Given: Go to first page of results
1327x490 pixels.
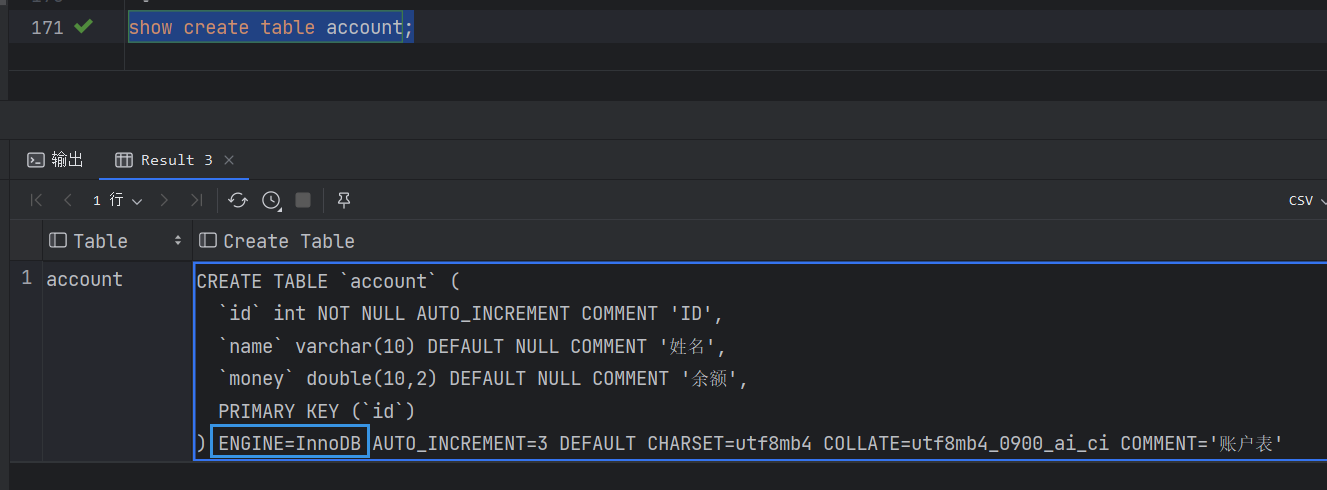Looking at the screenshot, I should (37, 201).
